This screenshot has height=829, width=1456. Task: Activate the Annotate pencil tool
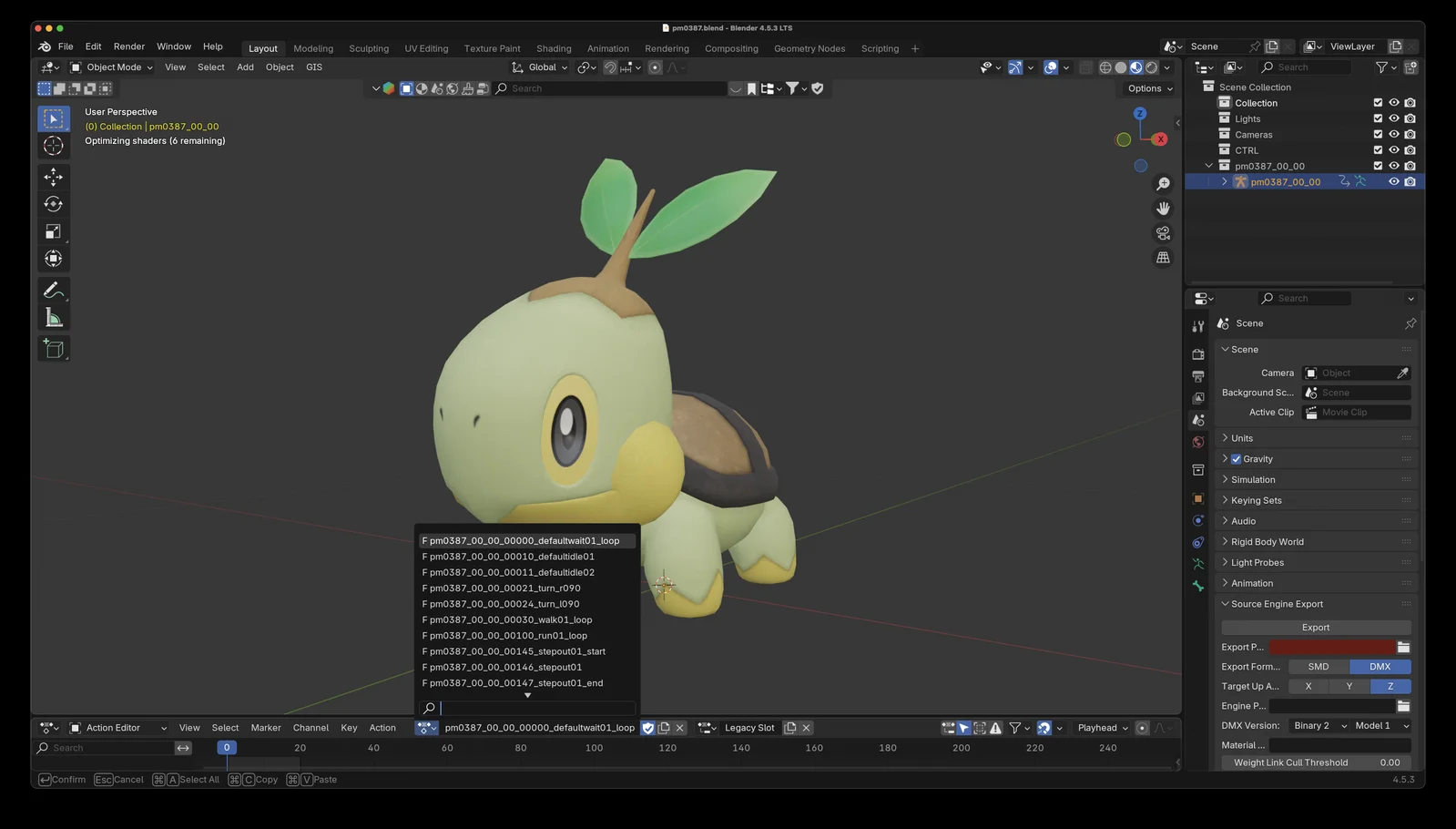(54, 291)
